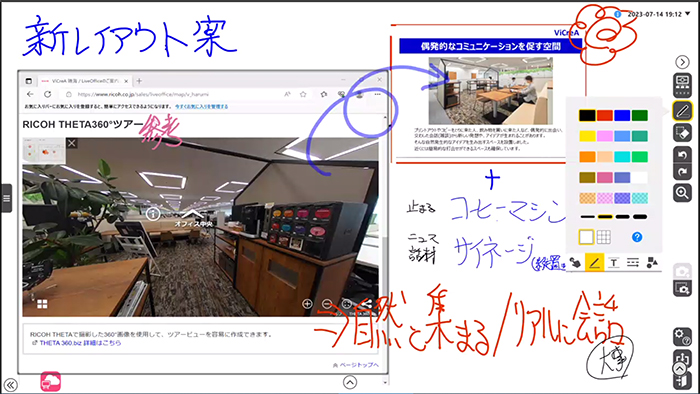Select the second line thickness highlighted yellow

[x=605, y=217]
